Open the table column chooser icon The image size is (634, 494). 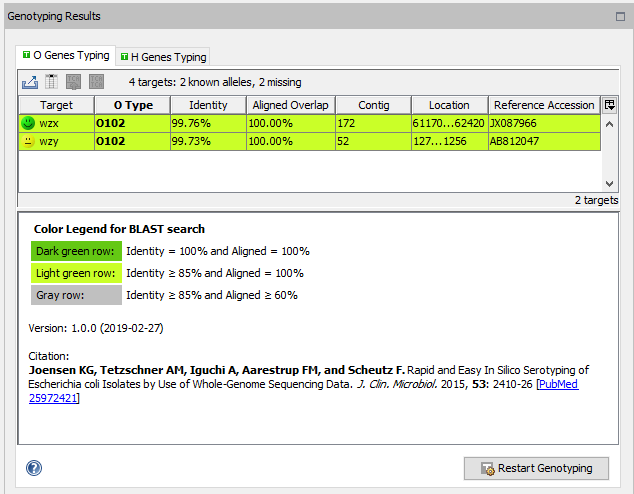pos(610,105)
